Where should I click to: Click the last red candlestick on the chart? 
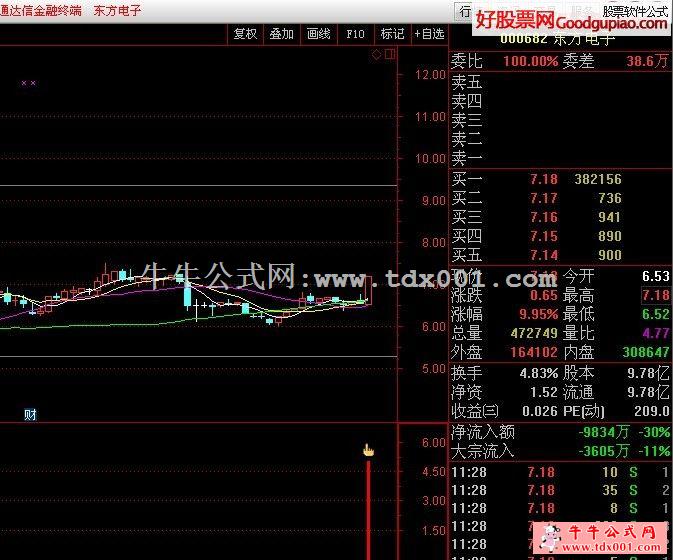(x=368, y=290)
